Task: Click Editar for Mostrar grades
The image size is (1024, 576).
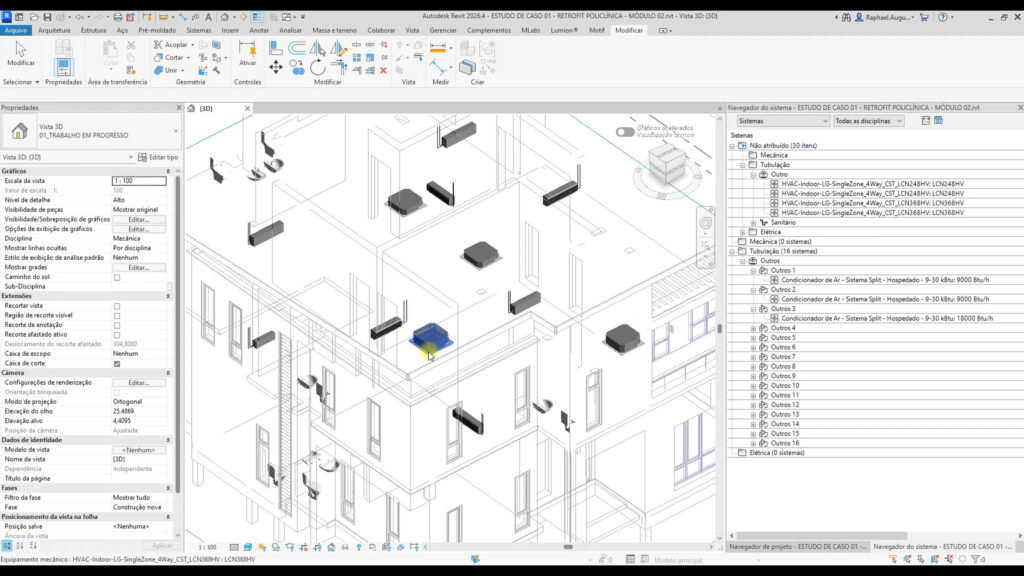Action: (138, 268)
